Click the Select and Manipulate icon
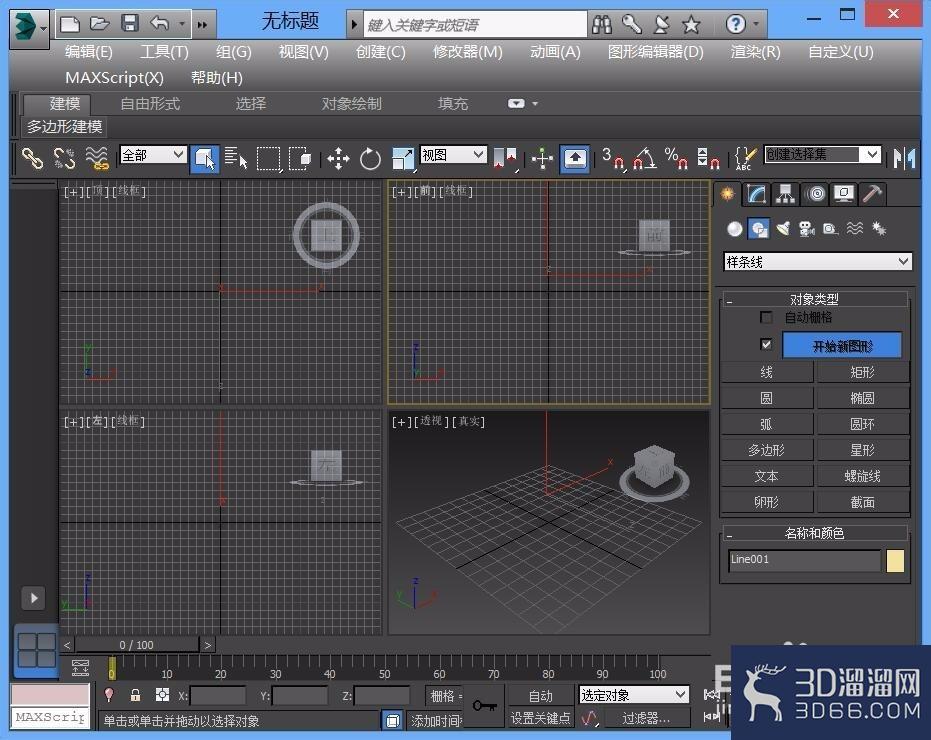The height and width of the screenshot is (740, 931). coord(542,159)
